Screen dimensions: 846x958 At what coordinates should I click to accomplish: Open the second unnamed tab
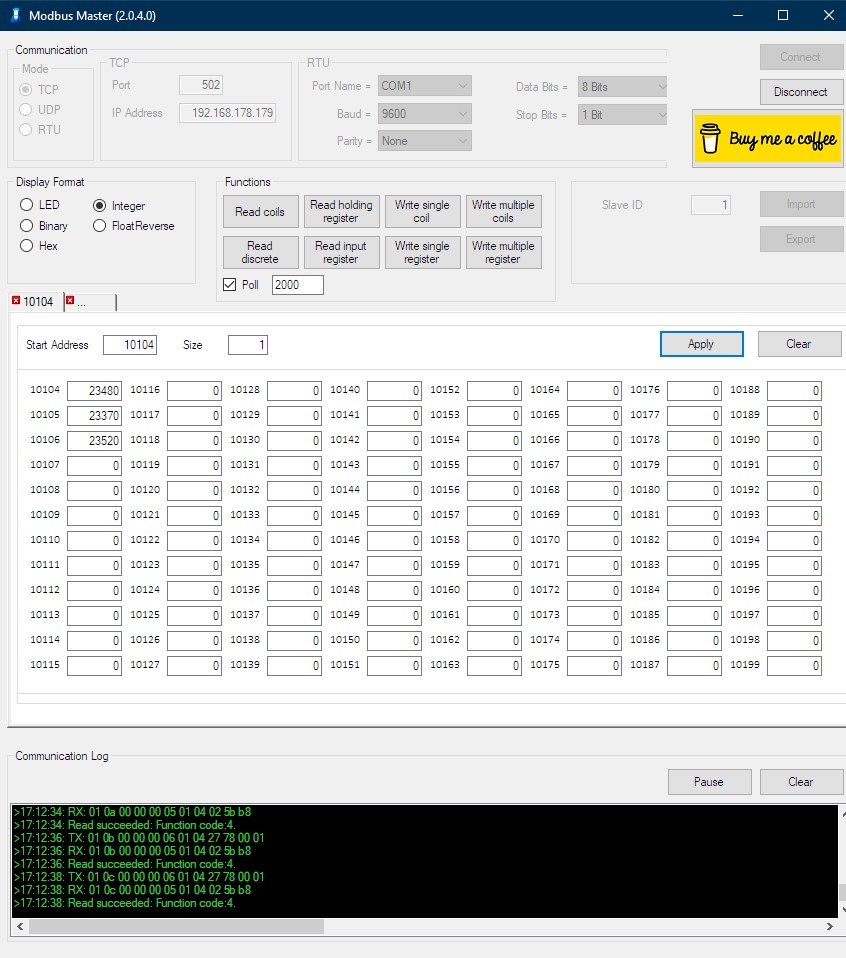click(x=92, y=302)
